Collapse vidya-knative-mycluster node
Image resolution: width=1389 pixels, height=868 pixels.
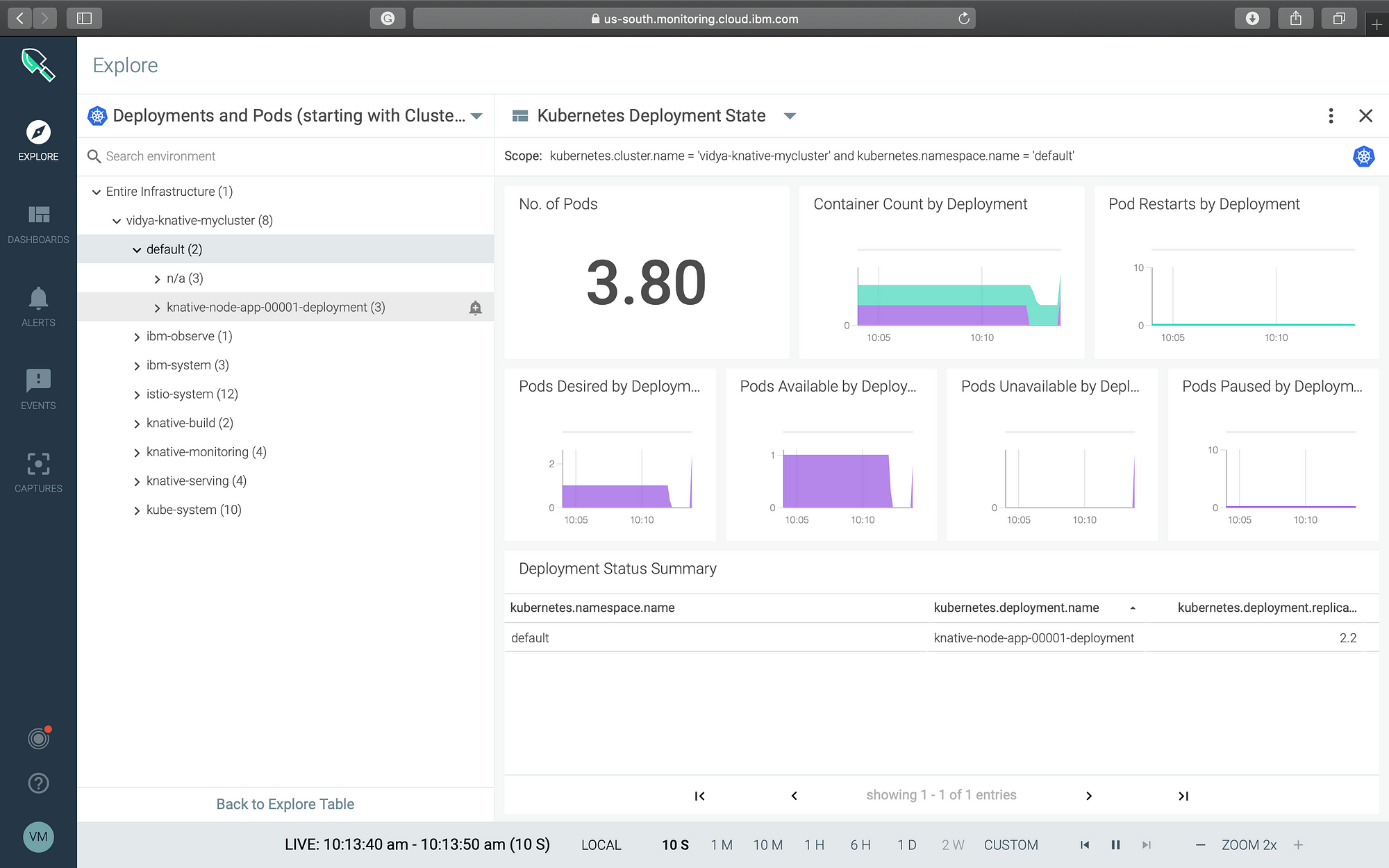click(117, 222)
